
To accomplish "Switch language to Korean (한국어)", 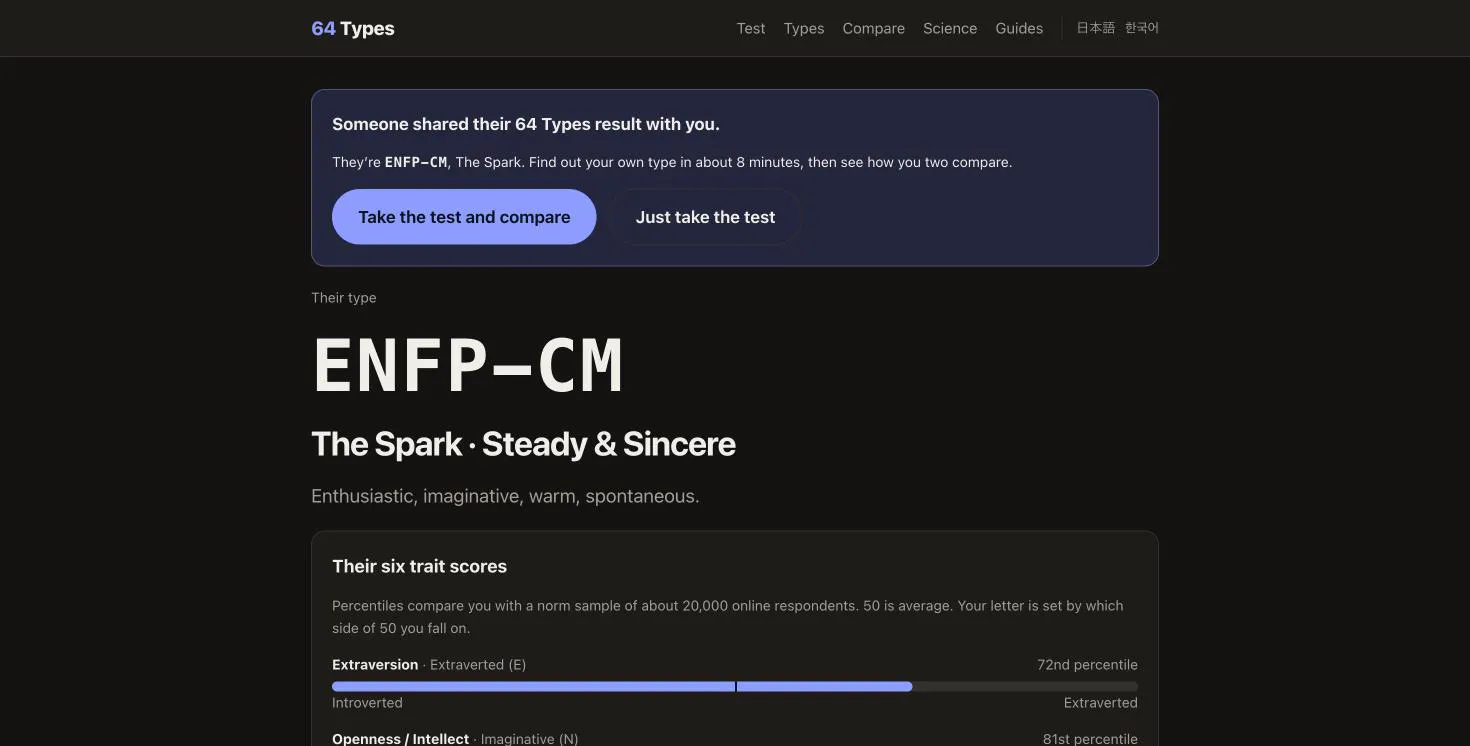I will 1142,28.
